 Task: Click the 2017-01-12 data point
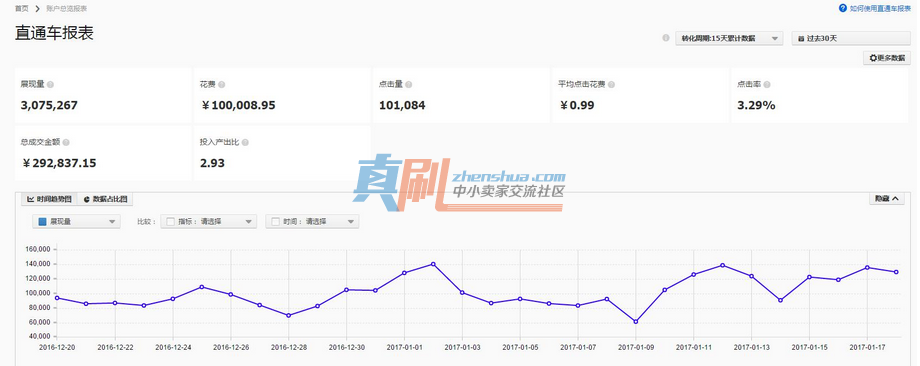point(722,265)
